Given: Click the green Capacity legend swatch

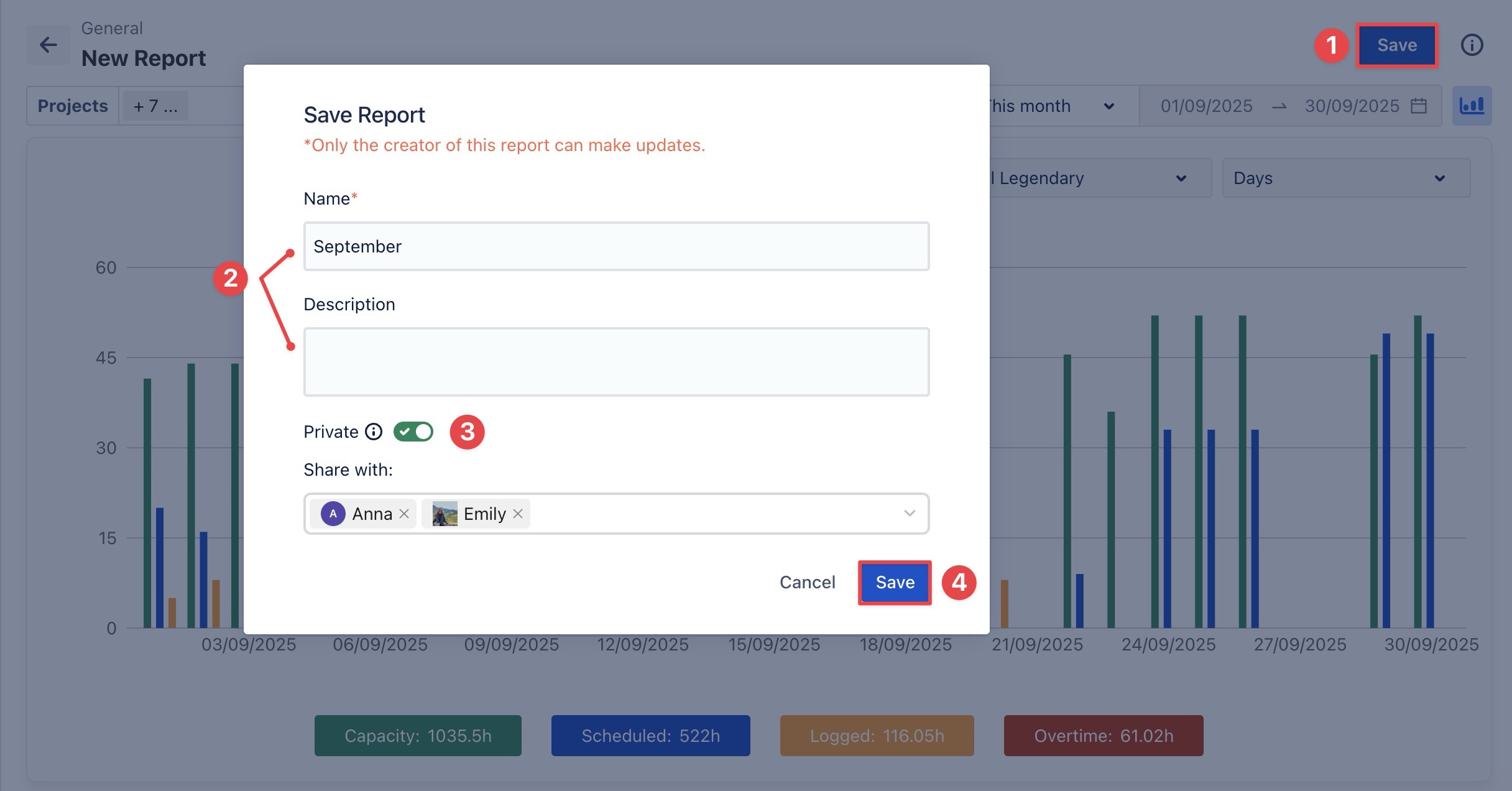Looking at the screenshot, I should coord(418,736).
